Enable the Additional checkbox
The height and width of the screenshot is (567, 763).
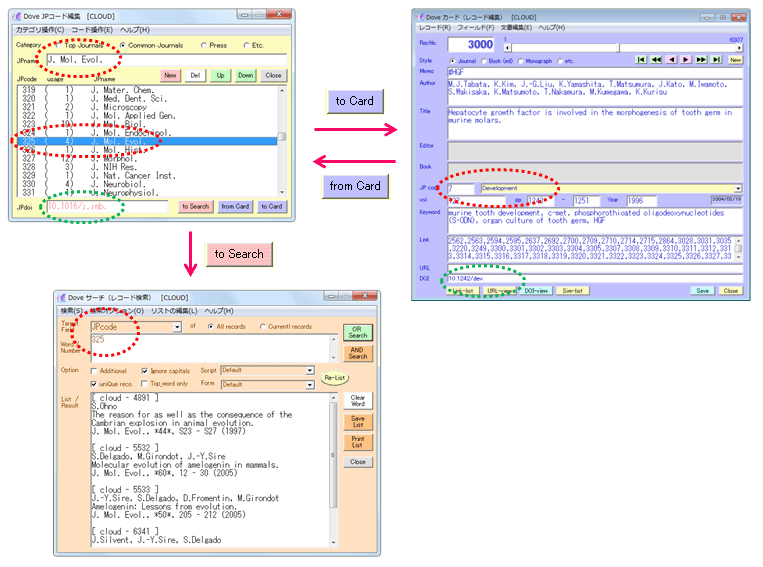[x=94, y=370]
